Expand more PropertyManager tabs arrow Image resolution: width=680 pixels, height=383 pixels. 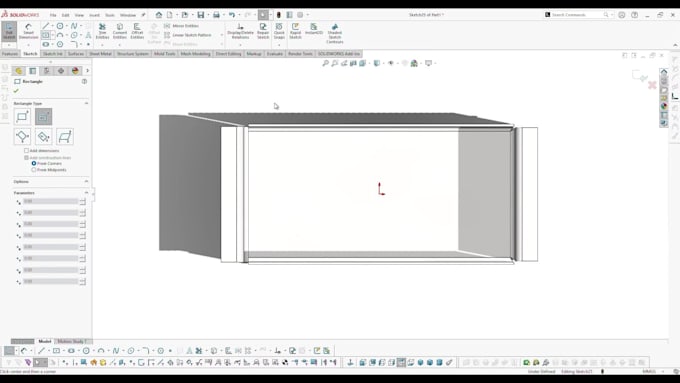88,71
